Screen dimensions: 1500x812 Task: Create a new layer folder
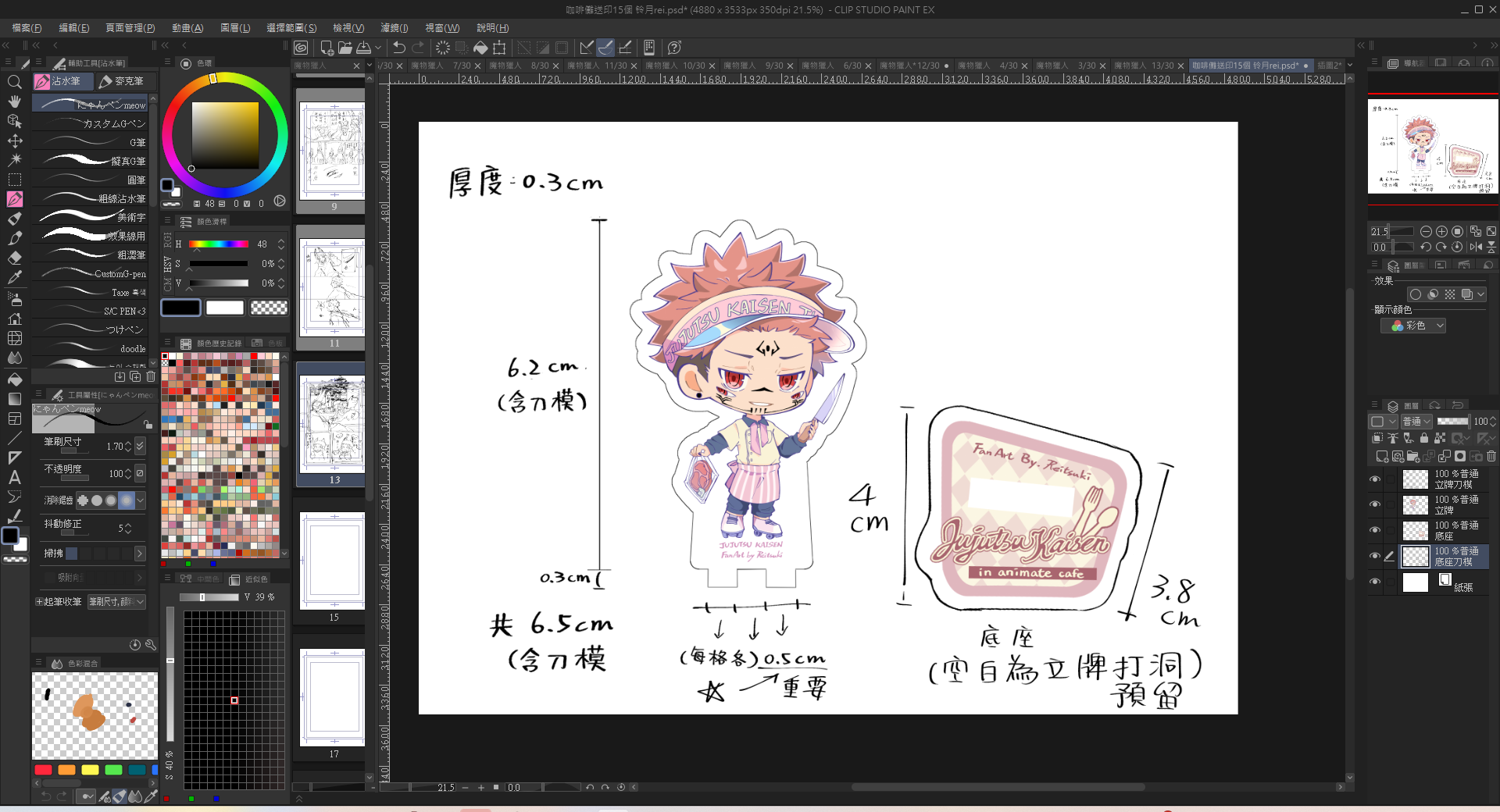tap(1412, 456)
